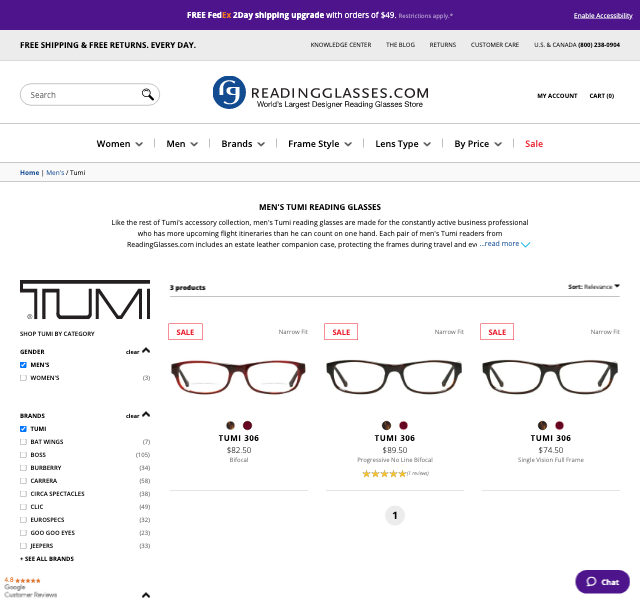Open the Returns page
Screen dimensions: 640x600
(x=442, y=45)
